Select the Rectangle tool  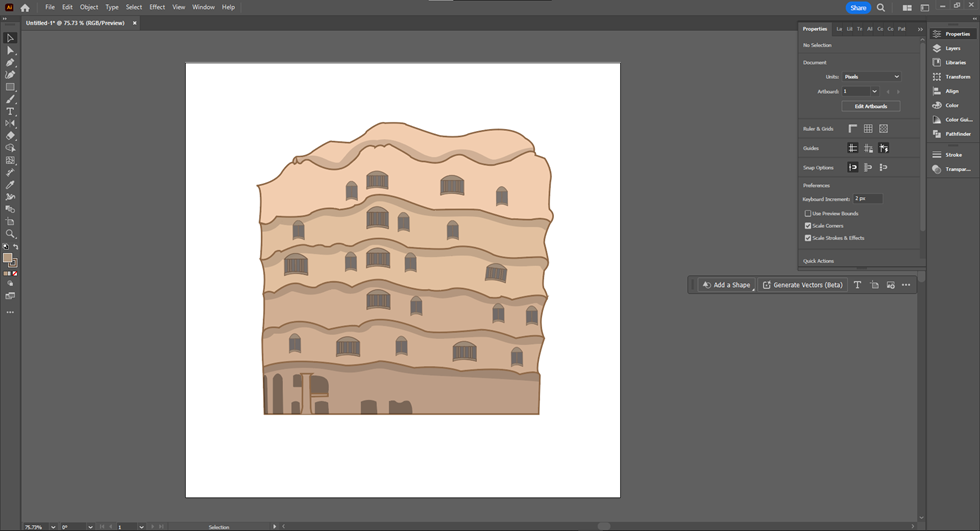(x=10, y=87)
